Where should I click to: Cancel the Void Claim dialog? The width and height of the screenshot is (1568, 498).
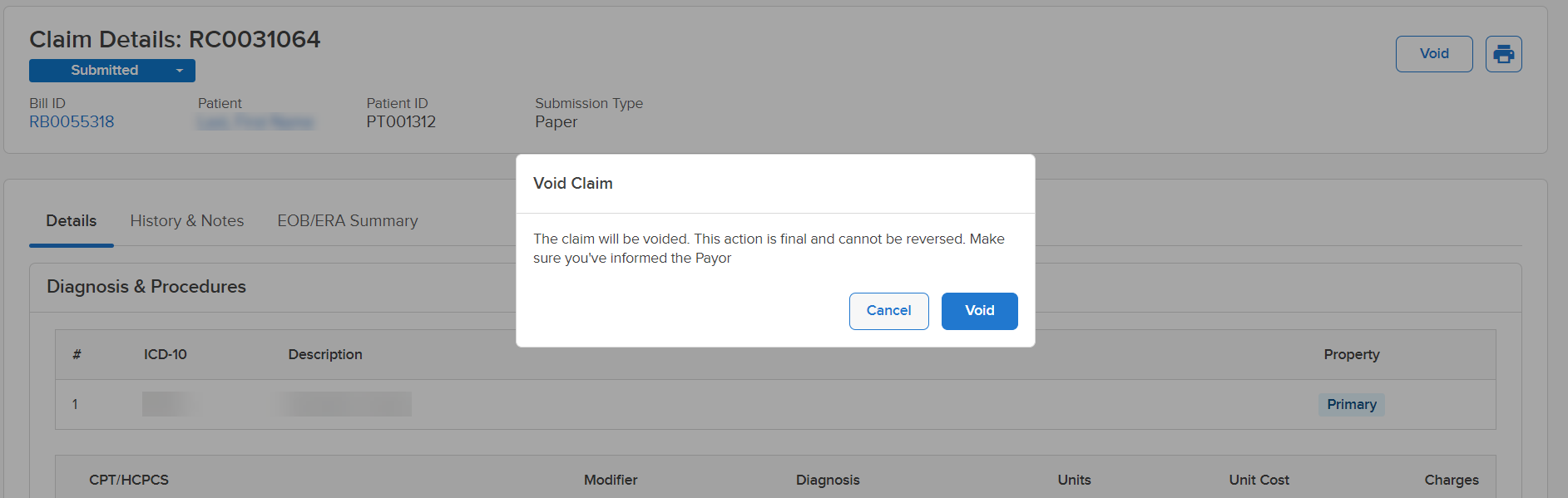coord(888,311)
